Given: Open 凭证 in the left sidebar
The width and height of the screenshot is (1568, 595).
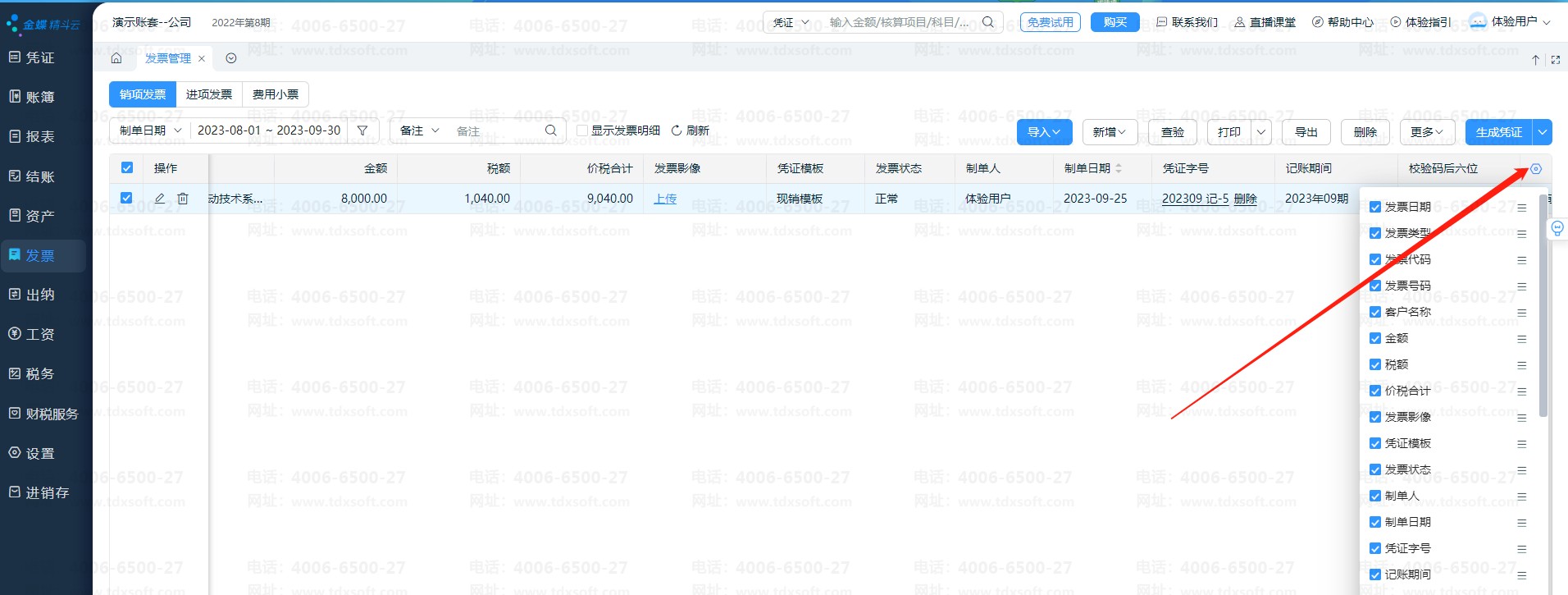Looking at the screenshot, I should point(39,57).
